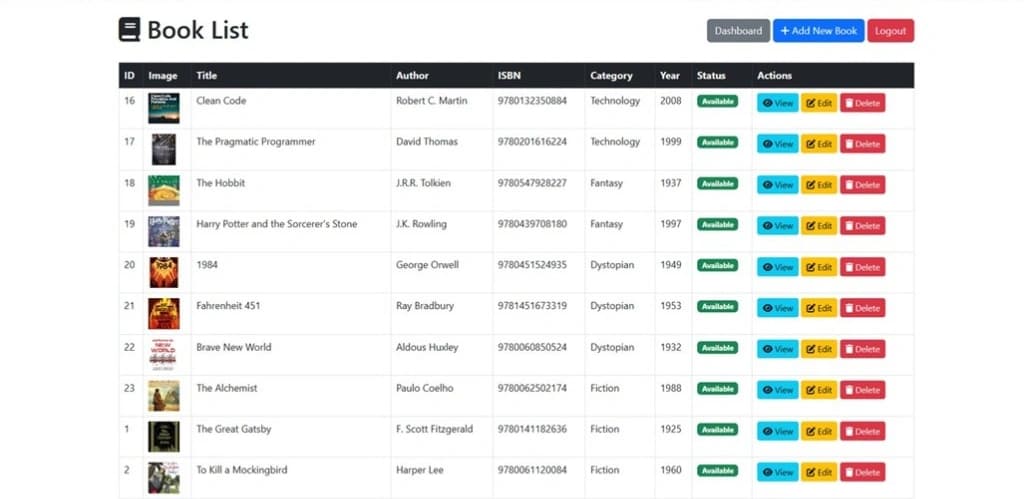Edit The Pragmatic Programmer entry

[x=819, y=144]
